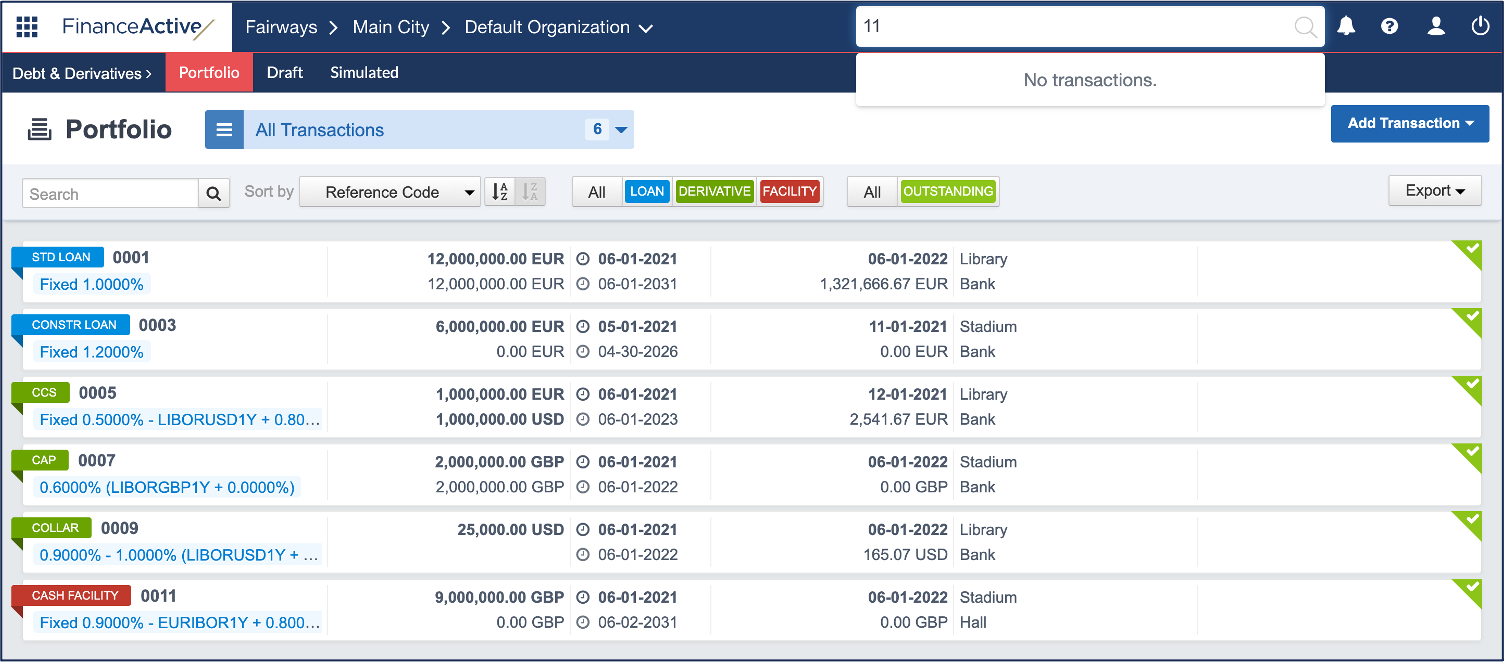Open the user profile icon
1504x662 pixels.
(1436, 27)
